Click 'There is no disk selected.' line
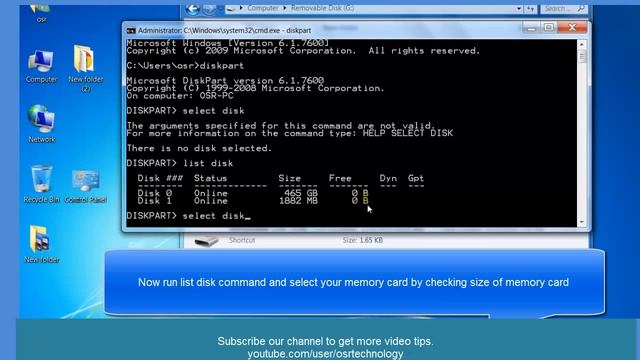The height and width of the screenshot is (360, 640). 199,148
